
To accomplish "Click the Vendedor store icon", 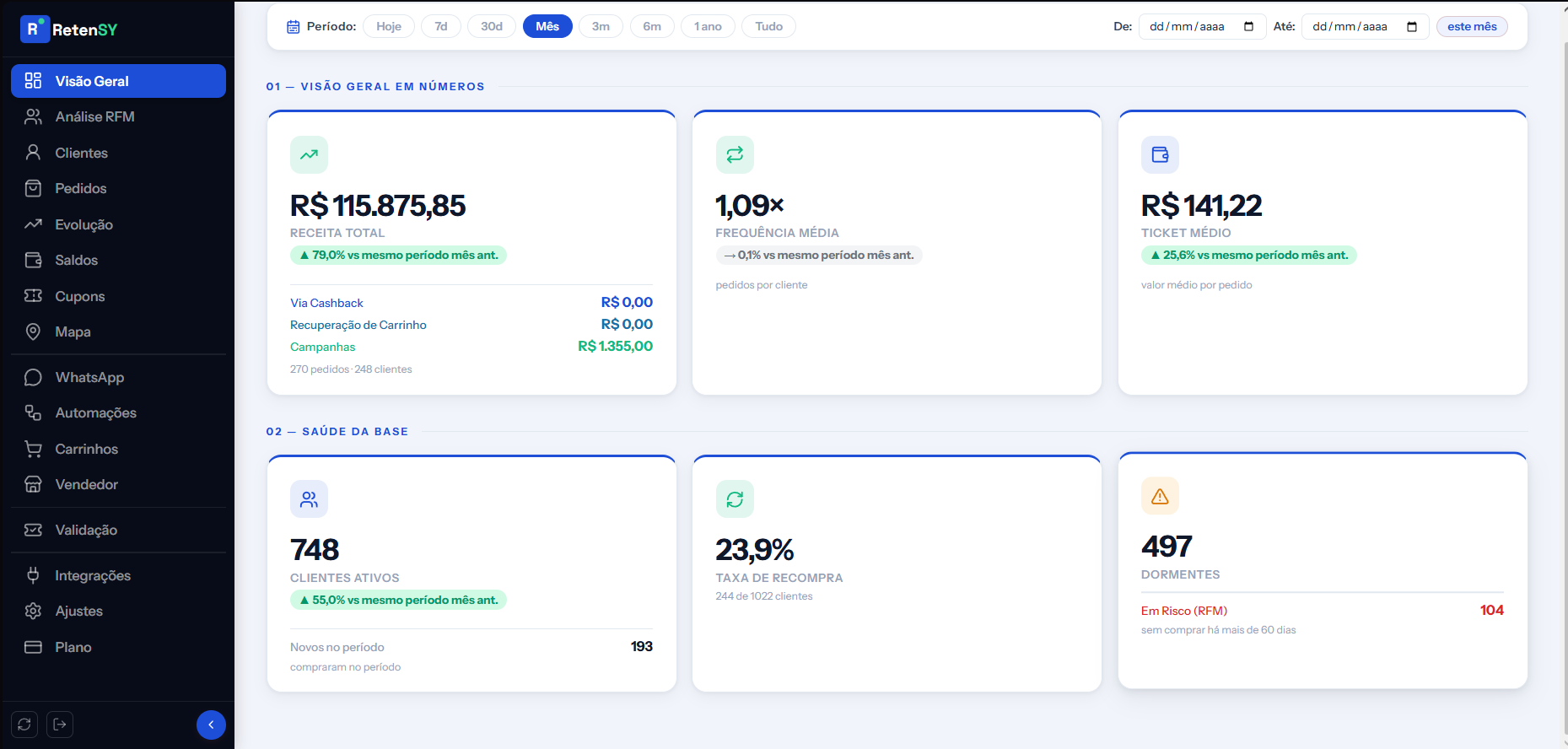I will click(x=33, y=484).
